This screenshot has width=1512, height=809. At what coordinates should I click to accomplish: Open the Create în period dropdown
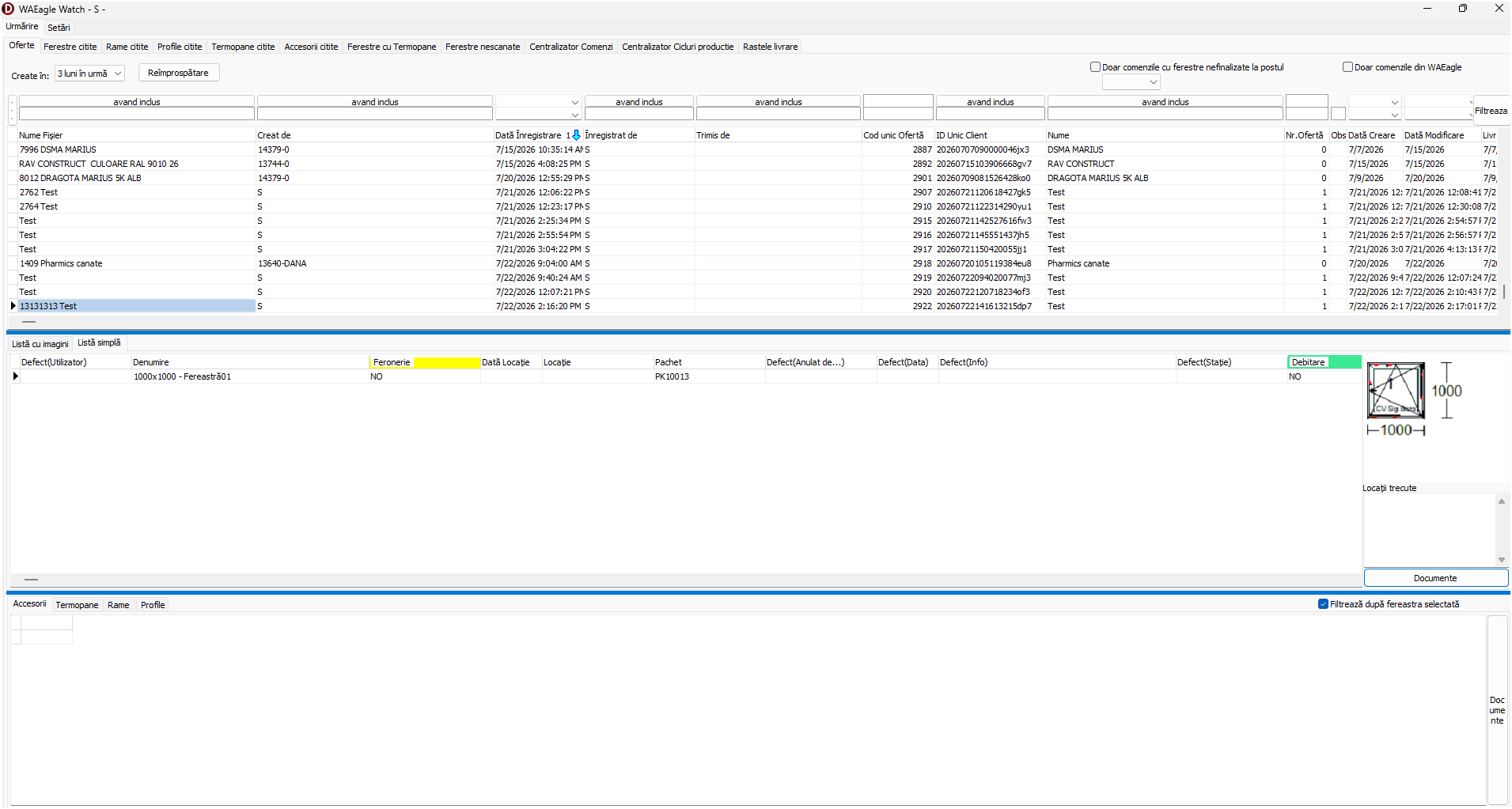point(117,74)
